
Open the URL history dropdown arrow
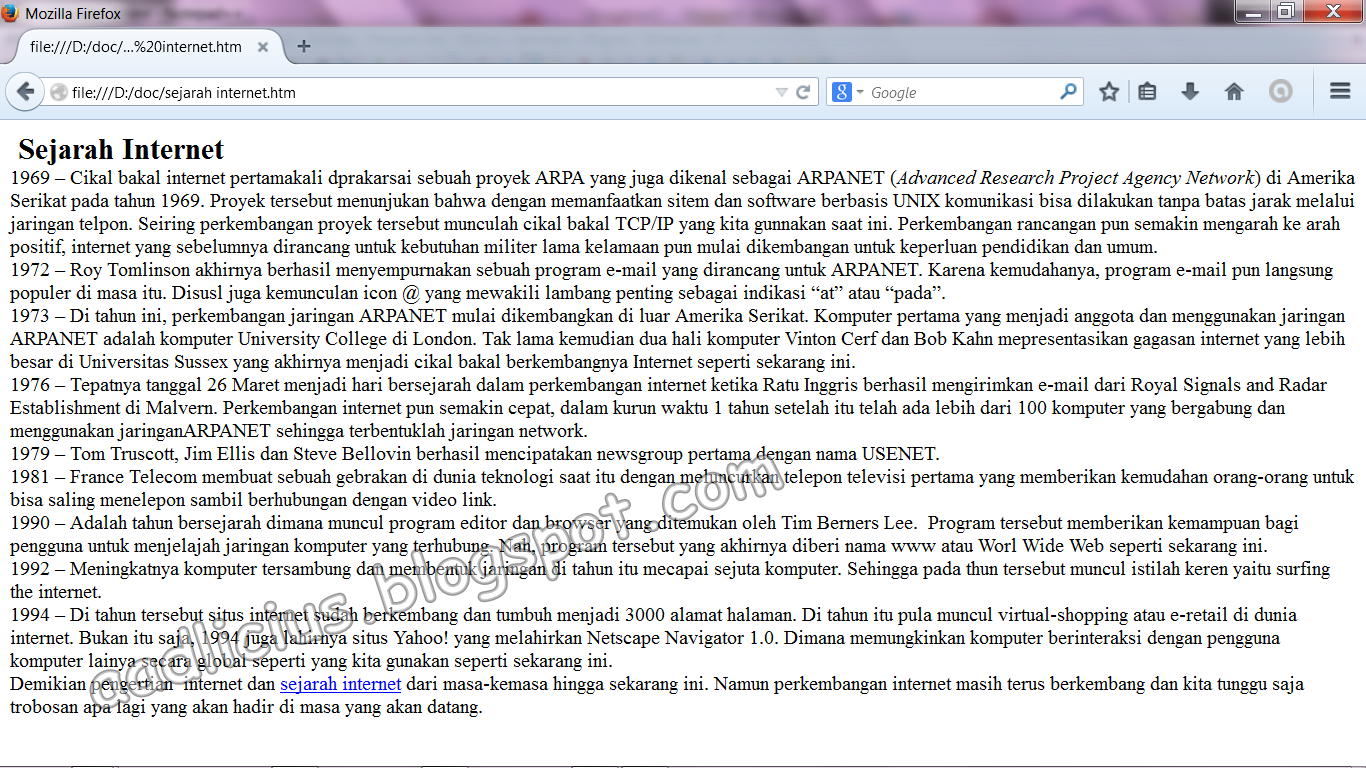[x=782, y=93]
